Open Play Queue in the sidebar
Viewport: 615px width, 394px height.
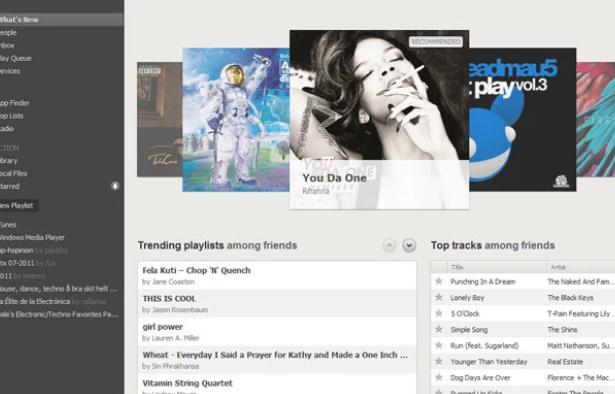coord(16,58)
